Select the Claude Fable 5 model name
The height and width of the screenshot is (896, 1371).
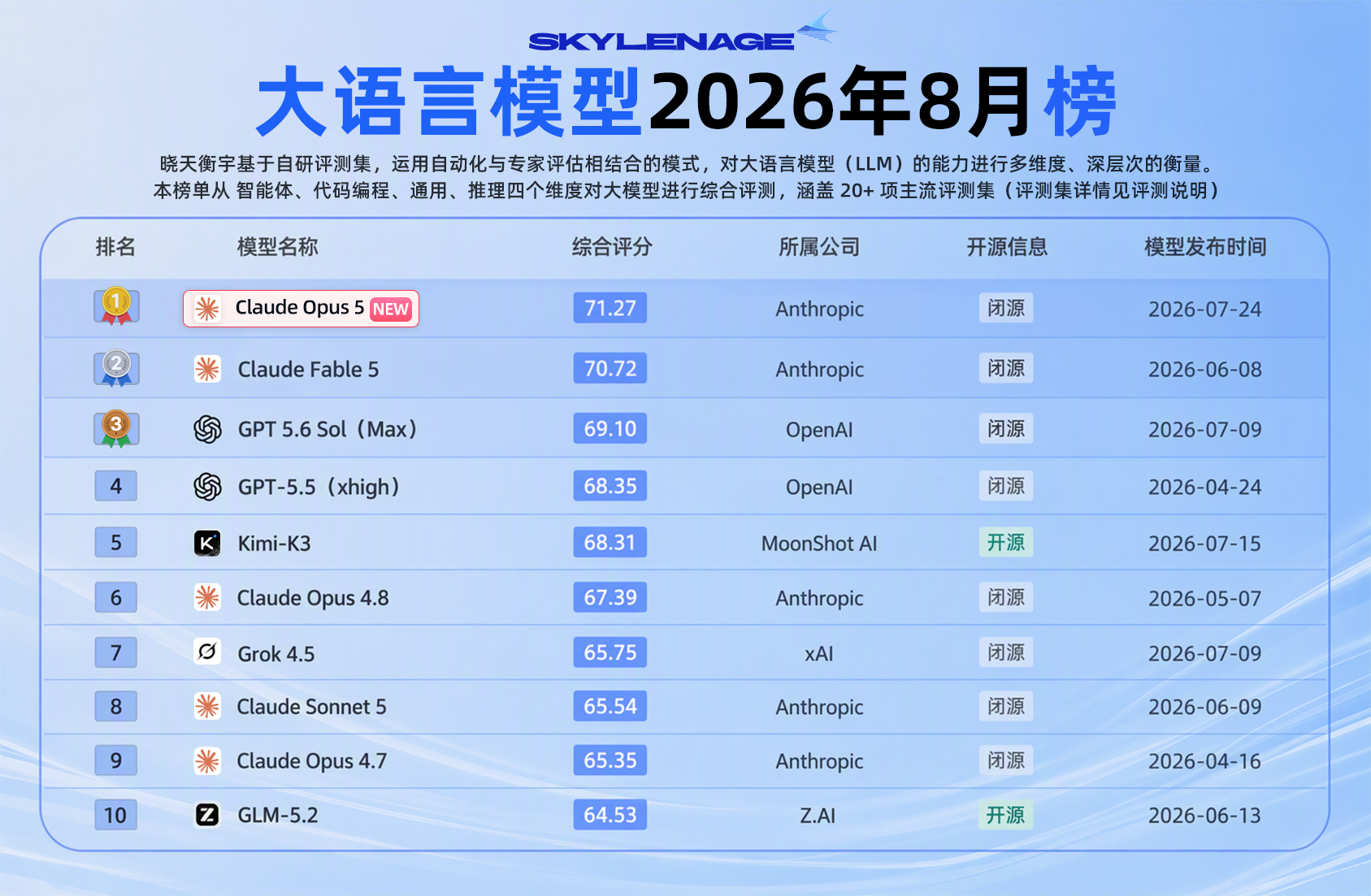308,370
